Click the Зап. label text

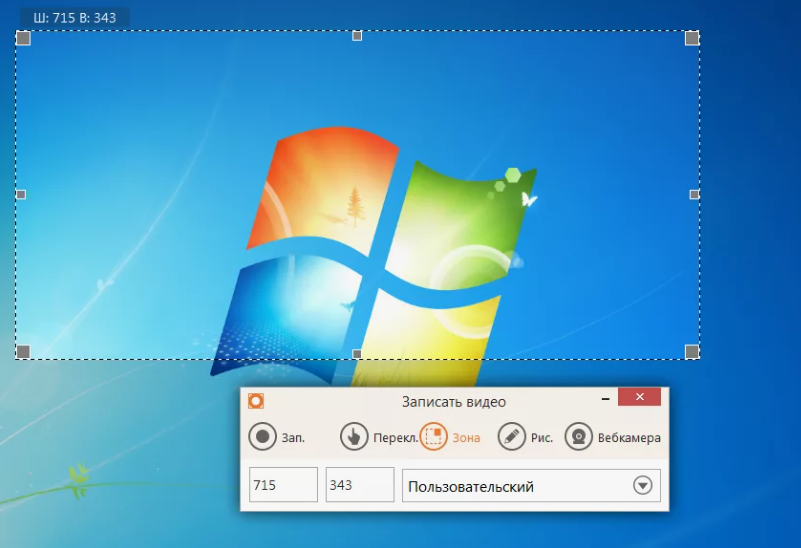(x=293, y=438)
